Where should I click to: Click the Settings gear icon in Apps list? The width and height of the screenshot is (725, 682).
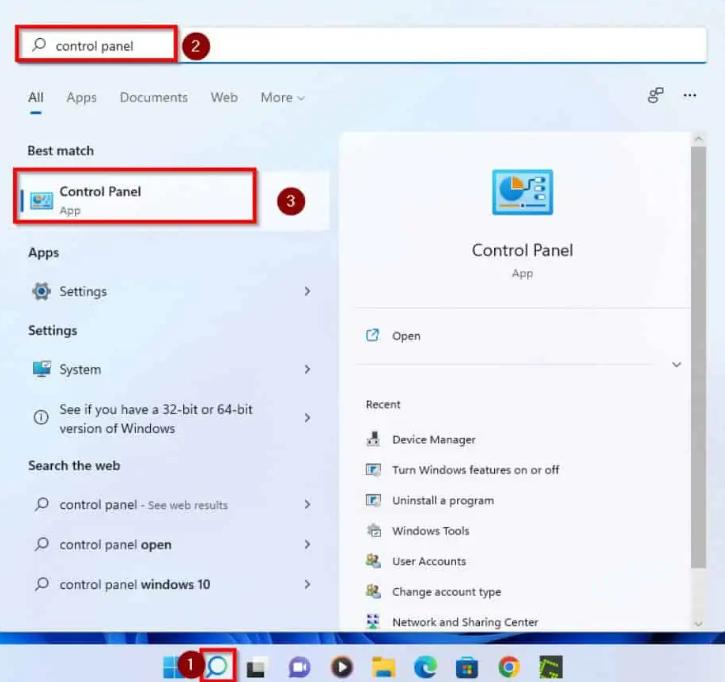(41, 291)
